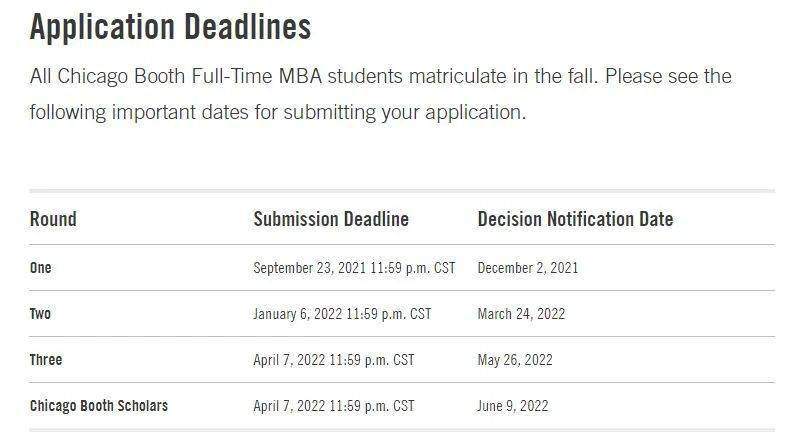Click the Chicago Booth Scholars row label
796x448 pixels.
pos(99,406)
